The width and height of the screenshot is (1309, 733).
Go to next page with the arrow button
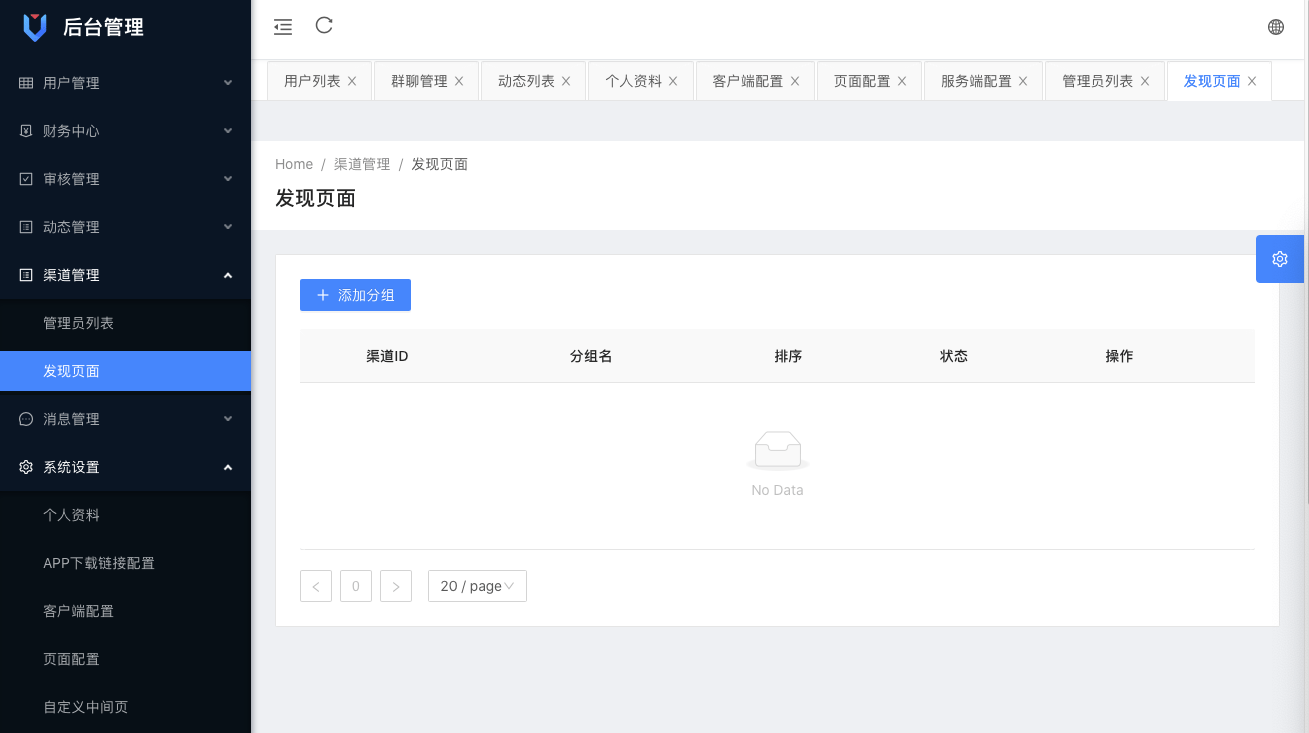coord(396,586)
